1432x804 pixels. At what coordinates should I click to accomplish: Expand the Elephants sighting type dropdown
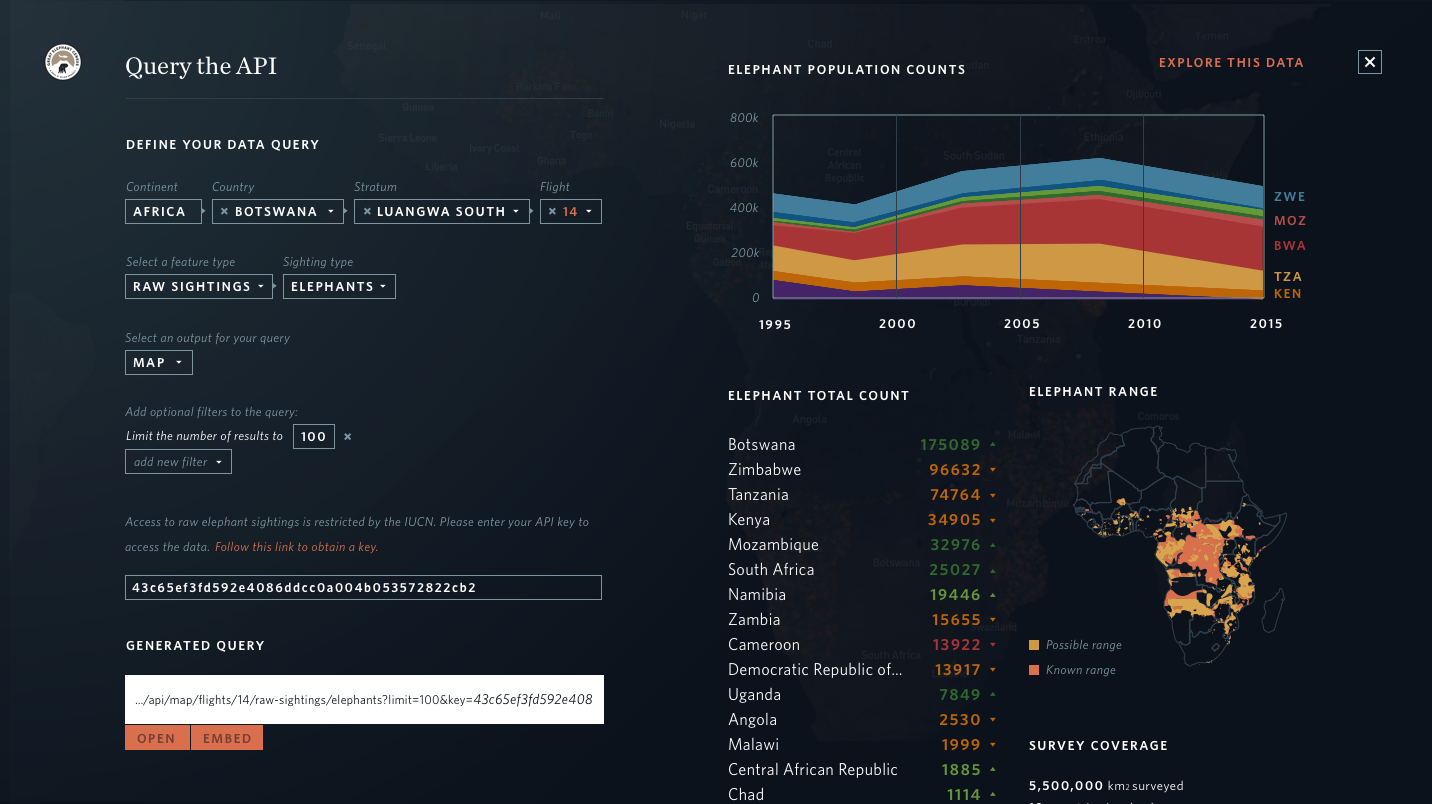tap(339, 287)
